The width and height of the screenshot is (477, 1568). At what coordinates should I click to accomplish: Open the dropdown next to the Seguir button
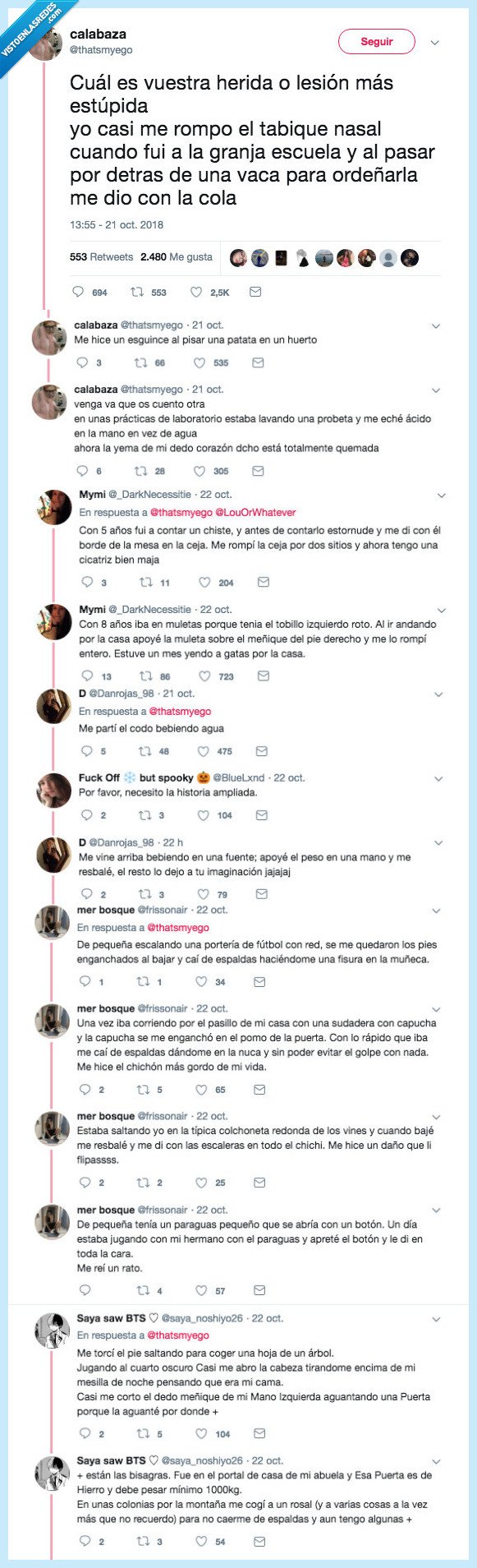click(433, 41)
